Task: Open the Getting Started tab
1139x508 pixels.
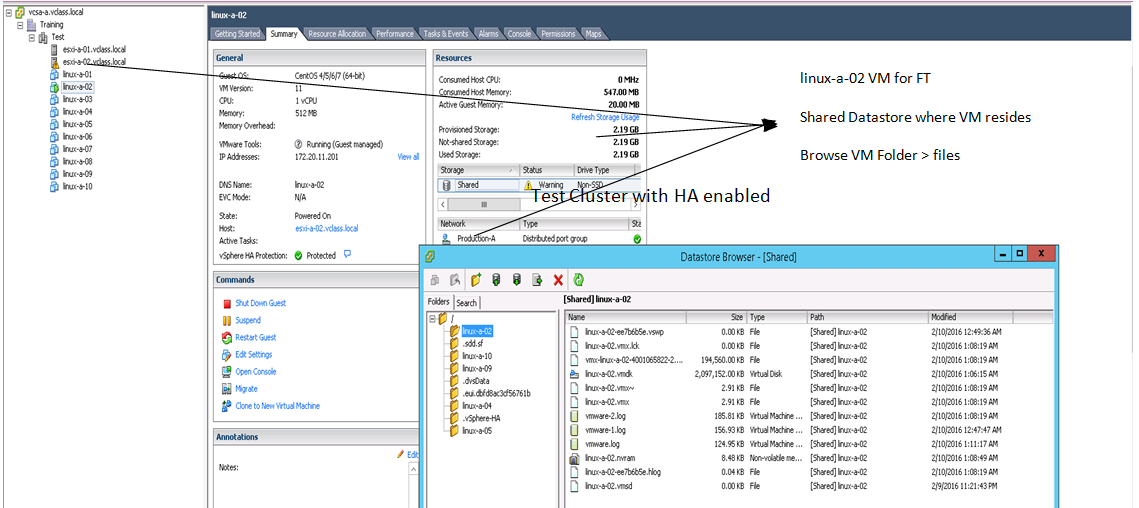Action: tap(238, 33)
